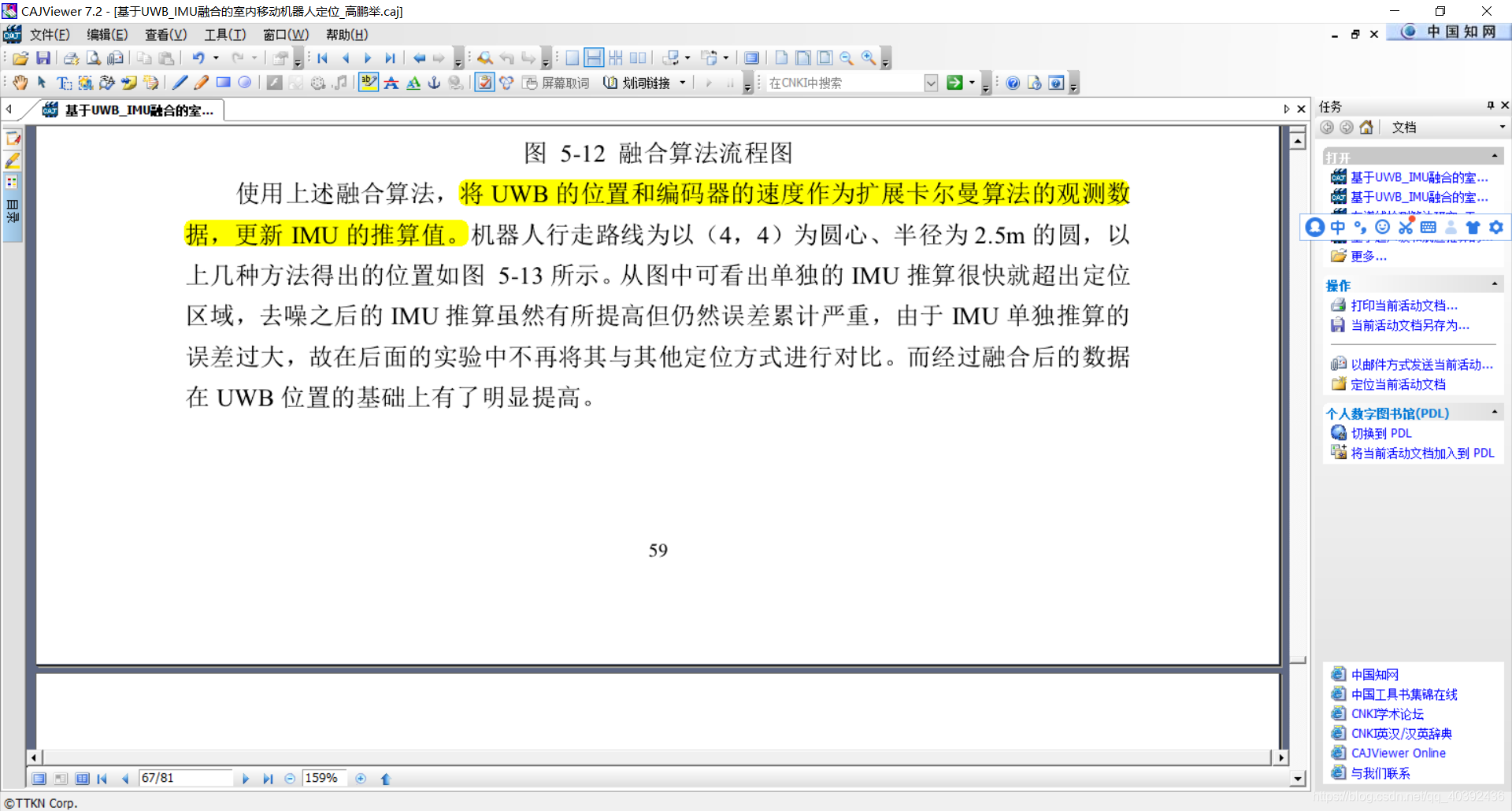Open the 中国知网 link in task pane
The image size is (1512, 811).
click(x=1375, y=675)
